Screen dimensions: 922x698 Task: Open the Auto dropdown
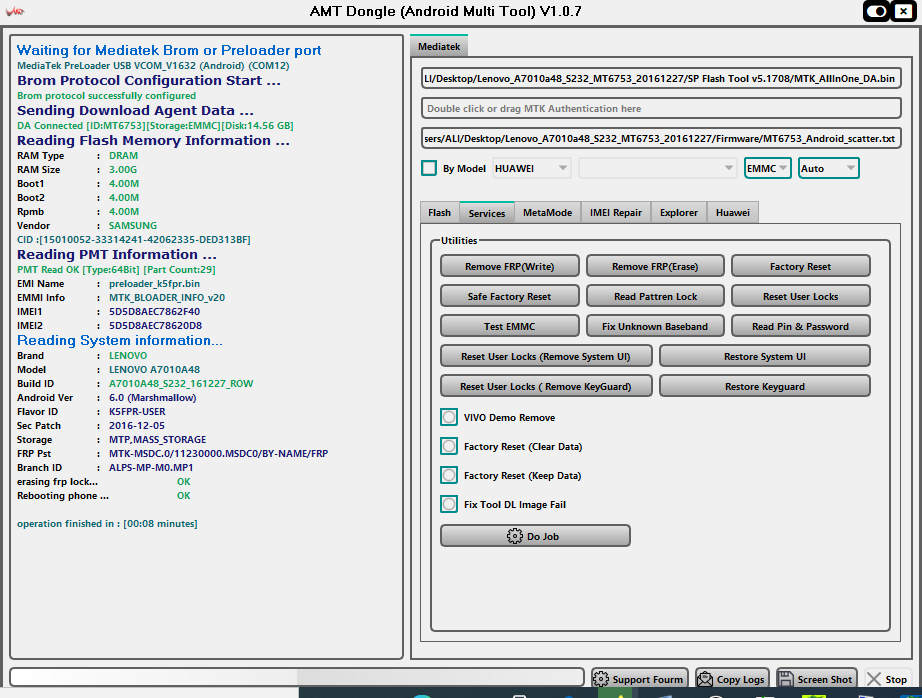click(828, 168)
